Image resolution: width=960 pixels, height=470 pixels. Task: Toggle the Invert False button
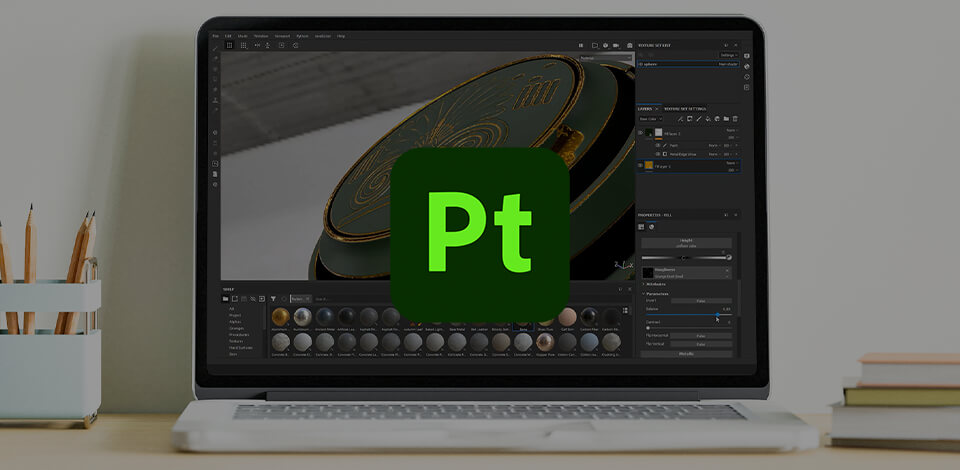[x=701, y=300]
